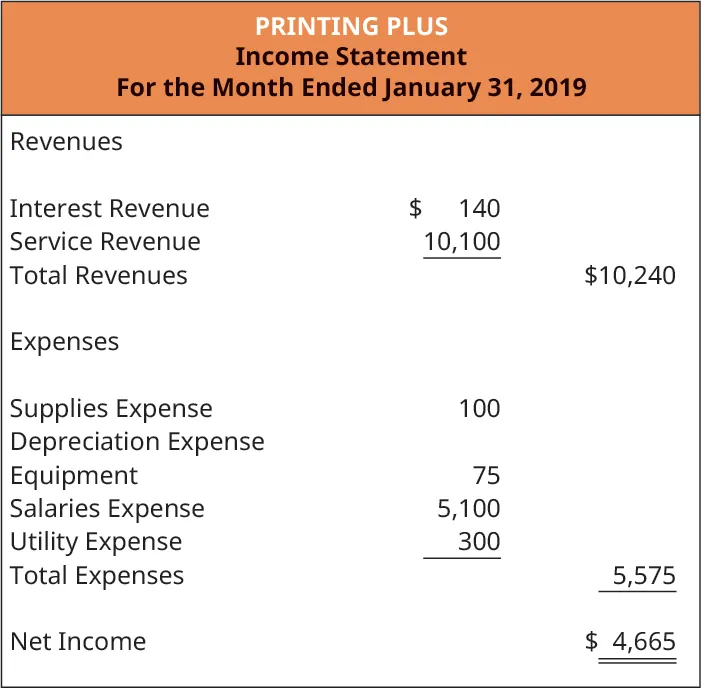Viewport: 701px width, 688px height.
Task: Click the Expenses section heading
Action: pos(64,342)
